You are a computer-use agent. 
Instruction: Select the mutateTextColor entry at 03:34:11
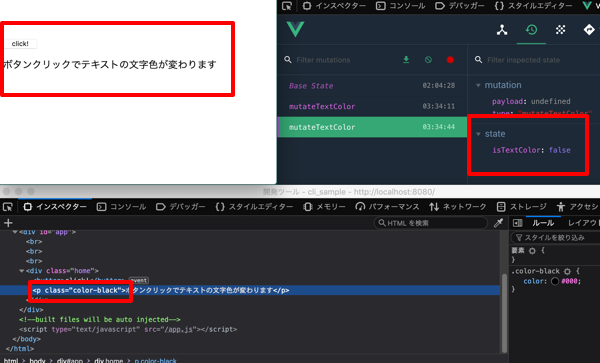[372, 106]
